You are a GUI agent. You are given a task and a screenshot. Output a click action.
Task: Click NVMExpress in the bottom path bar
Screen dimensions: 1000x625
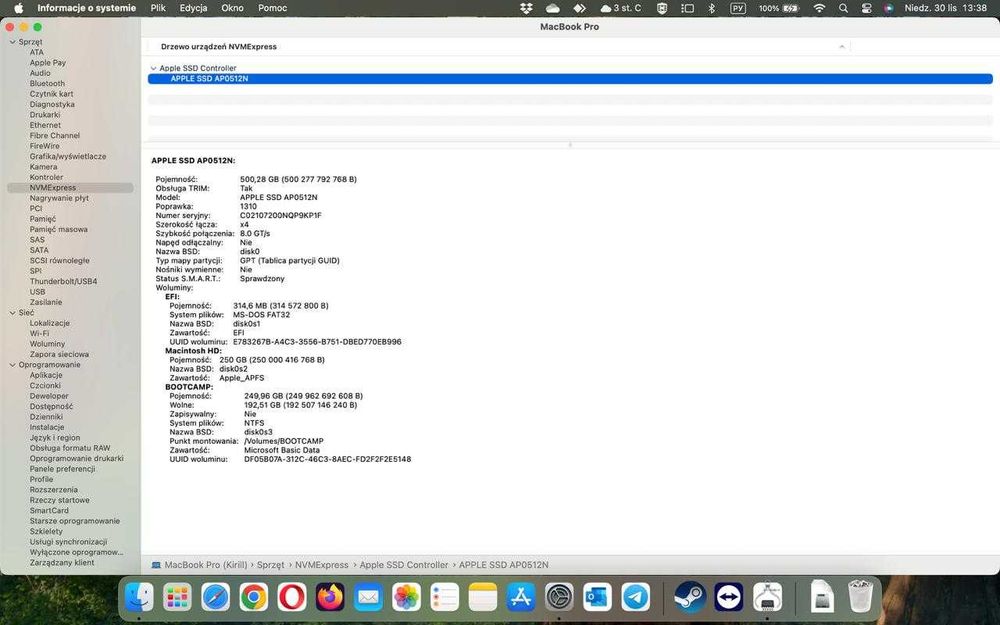(321, 565)
